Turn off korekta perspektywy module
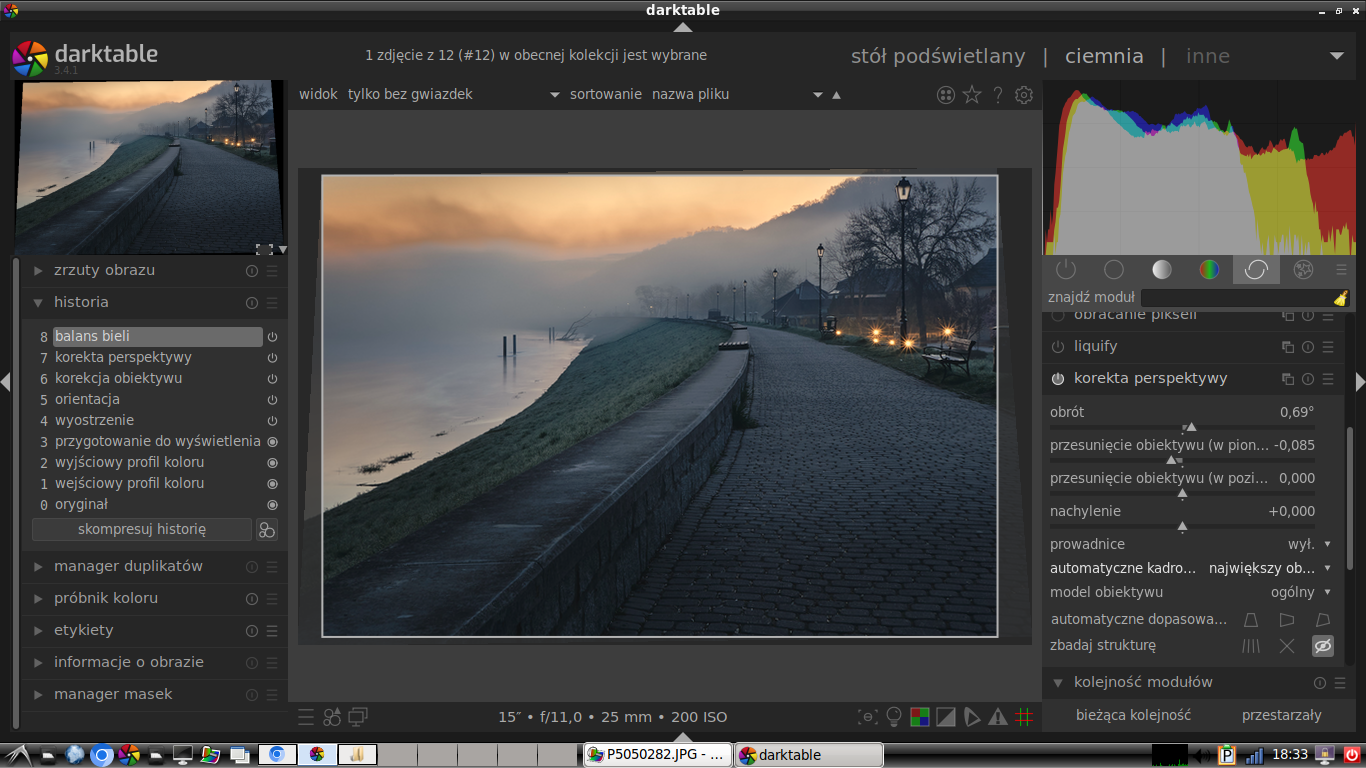 coord(1058,379)
